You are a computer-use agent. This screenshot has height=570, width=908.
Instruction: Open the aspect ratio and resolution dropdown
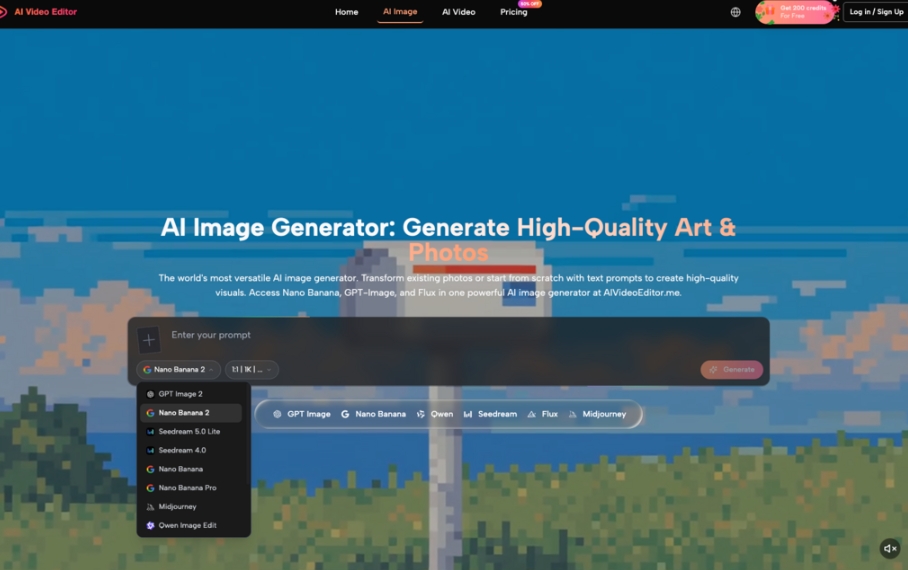(x=251, y=370)
